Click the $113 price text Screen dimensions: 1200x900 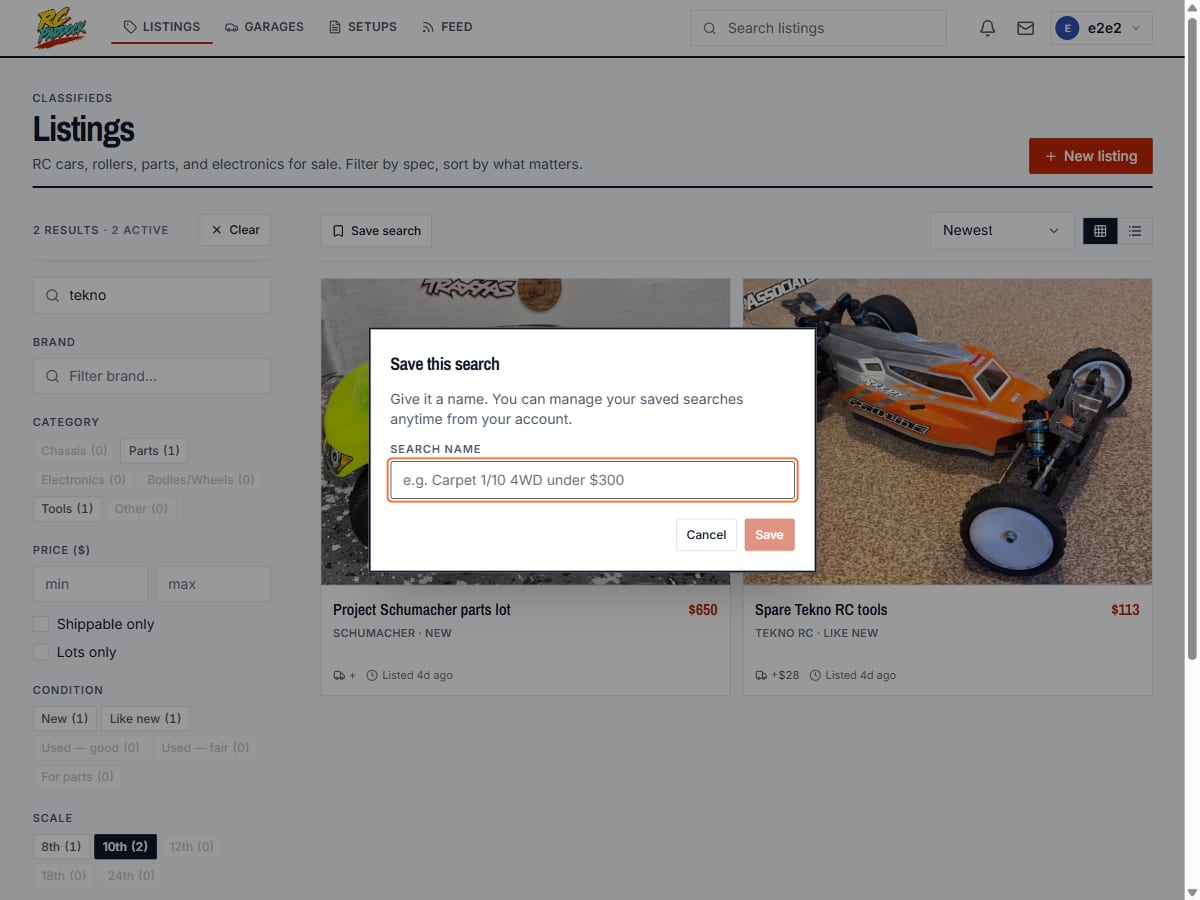[x=1125, y=610]
